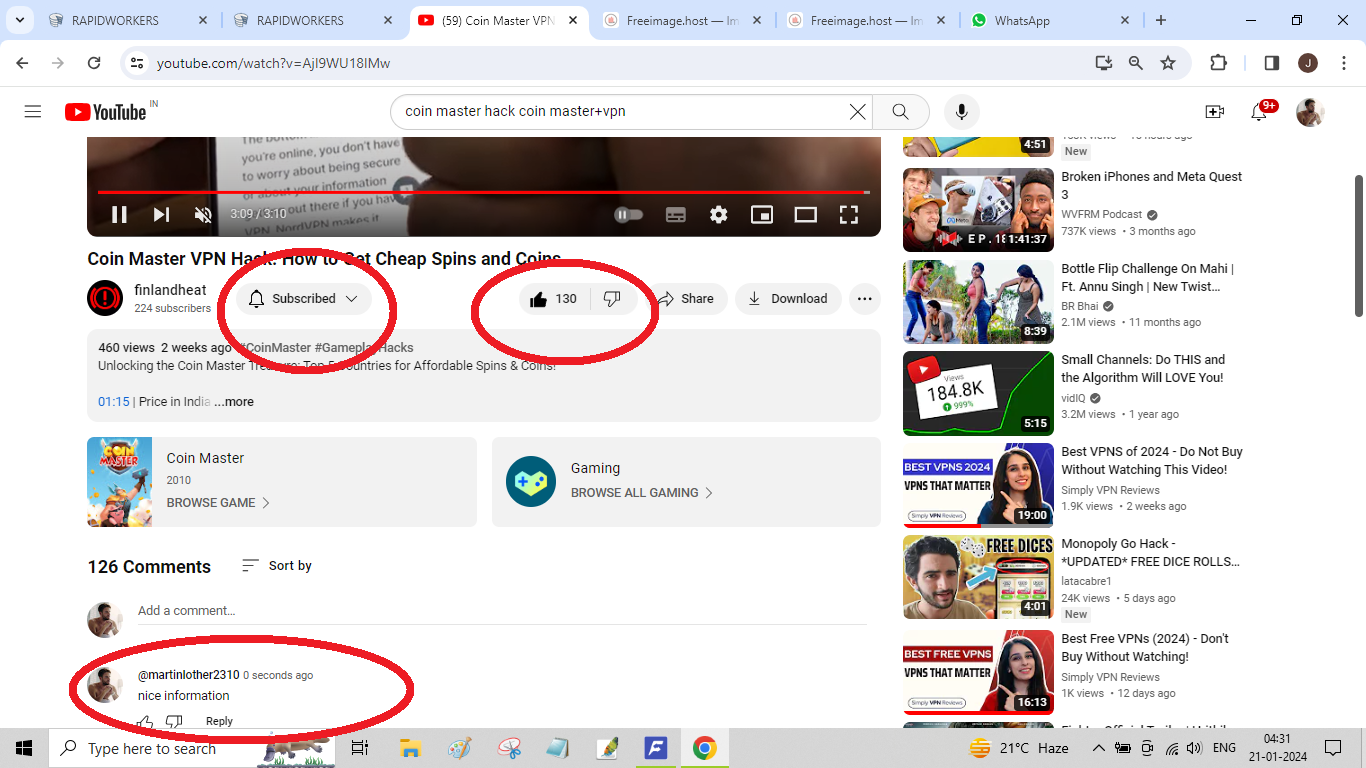
Task: Share the video using Share button
Action: coord(685,299)
